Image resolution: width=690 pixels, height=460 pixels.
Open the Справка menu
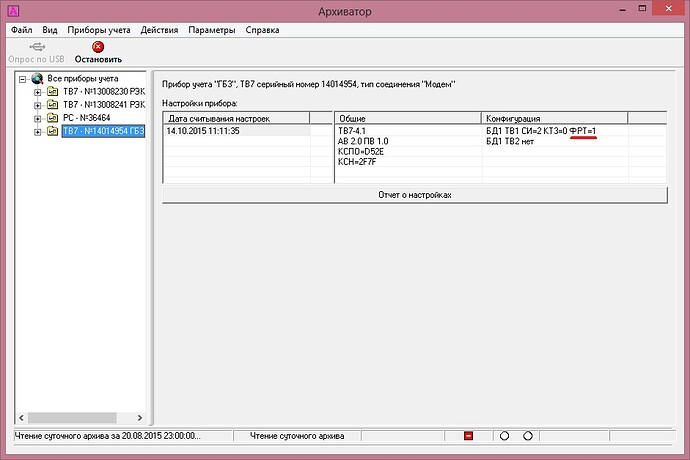click(262, 30)
